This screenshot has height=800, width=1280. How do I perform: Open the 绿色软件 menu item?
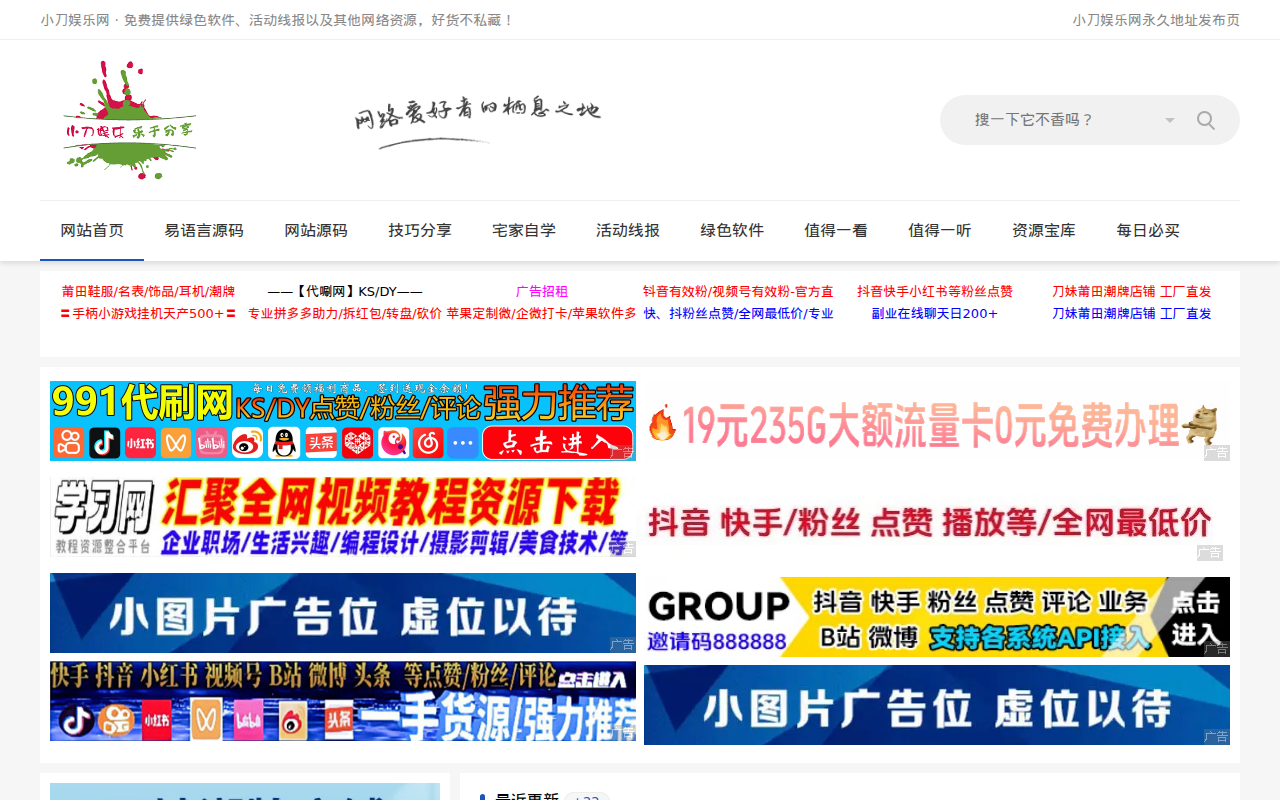tap(730, 229)
